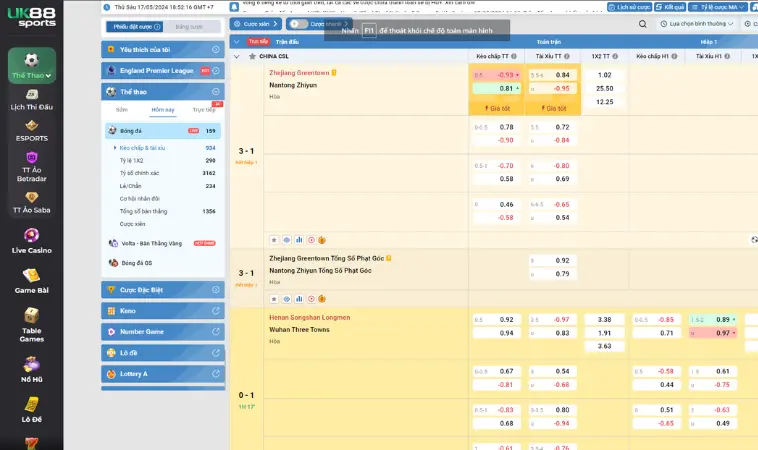
Task: Open Game Bài in the sidebar
Action: (x=31, y=280)
